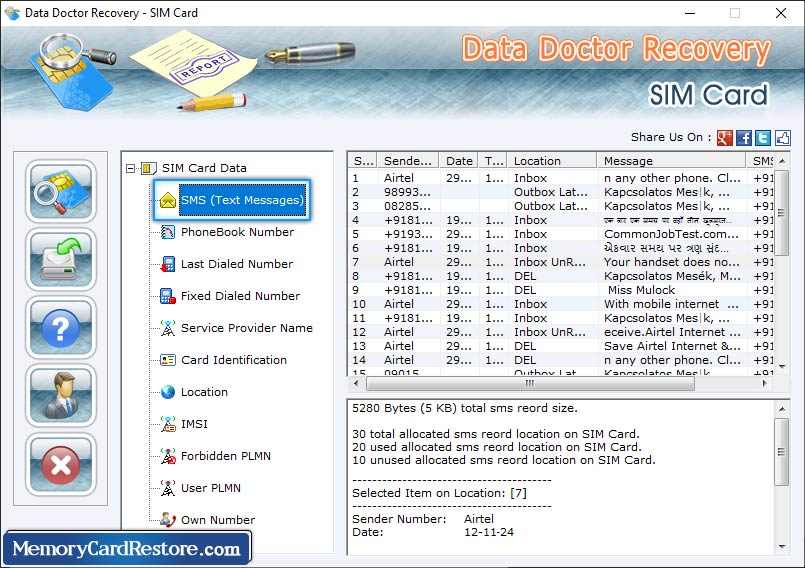This screenshot has width=805, height=568.
Task: Click the SMS table horizontal scrollbar thumb
Action: point(530,383)
